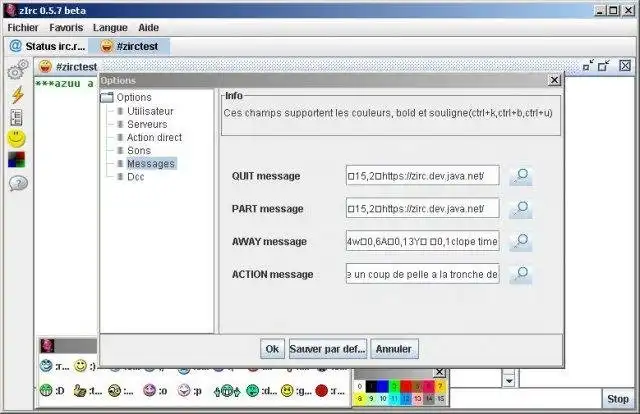Insert the green emoticon with raised arrows

tap(227, 391)
